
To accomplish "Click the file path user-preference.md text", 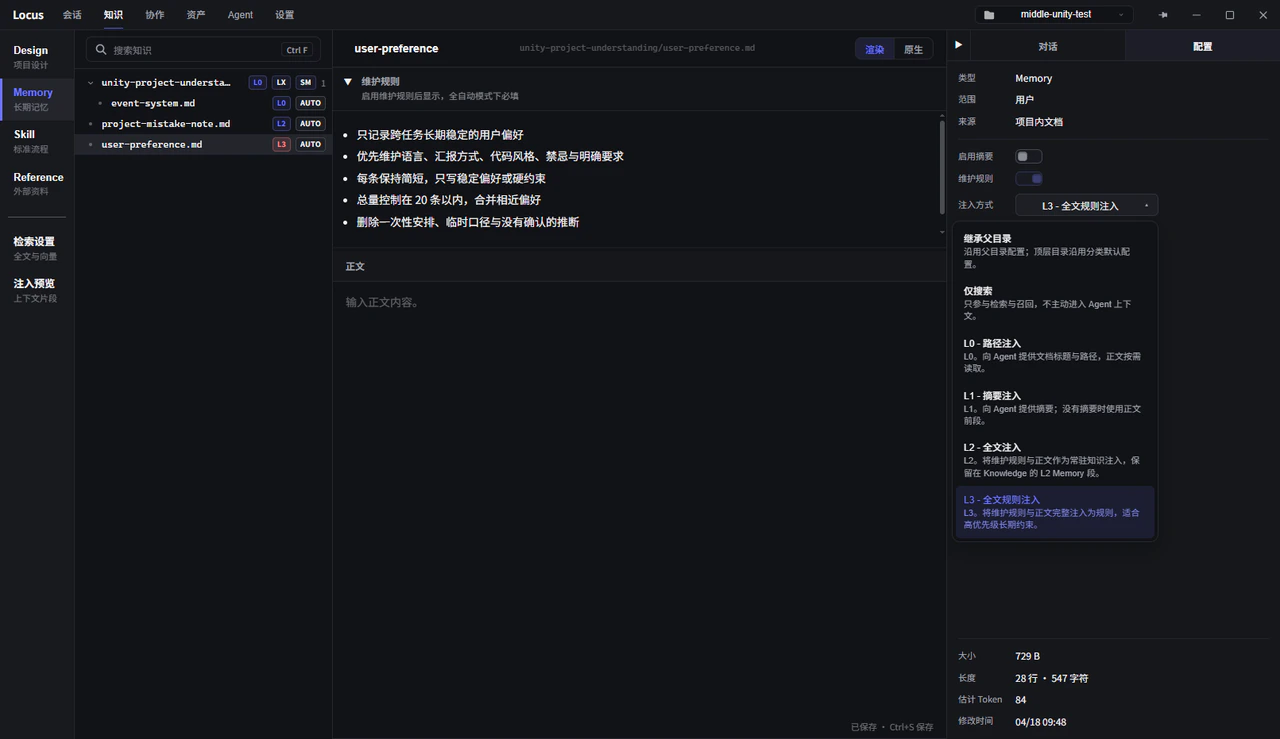I will click(x=637, y=48).
